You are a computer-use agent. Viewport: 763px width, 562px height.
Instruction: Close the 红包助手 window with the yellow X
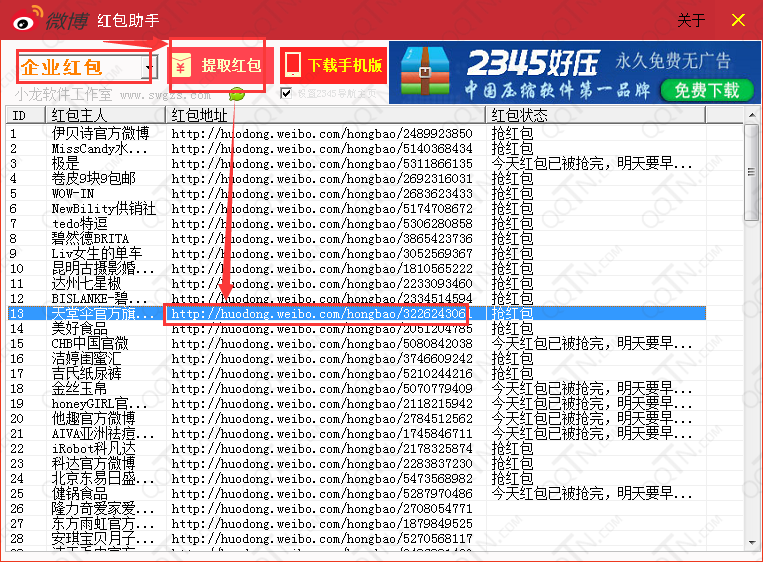point(738,20)
